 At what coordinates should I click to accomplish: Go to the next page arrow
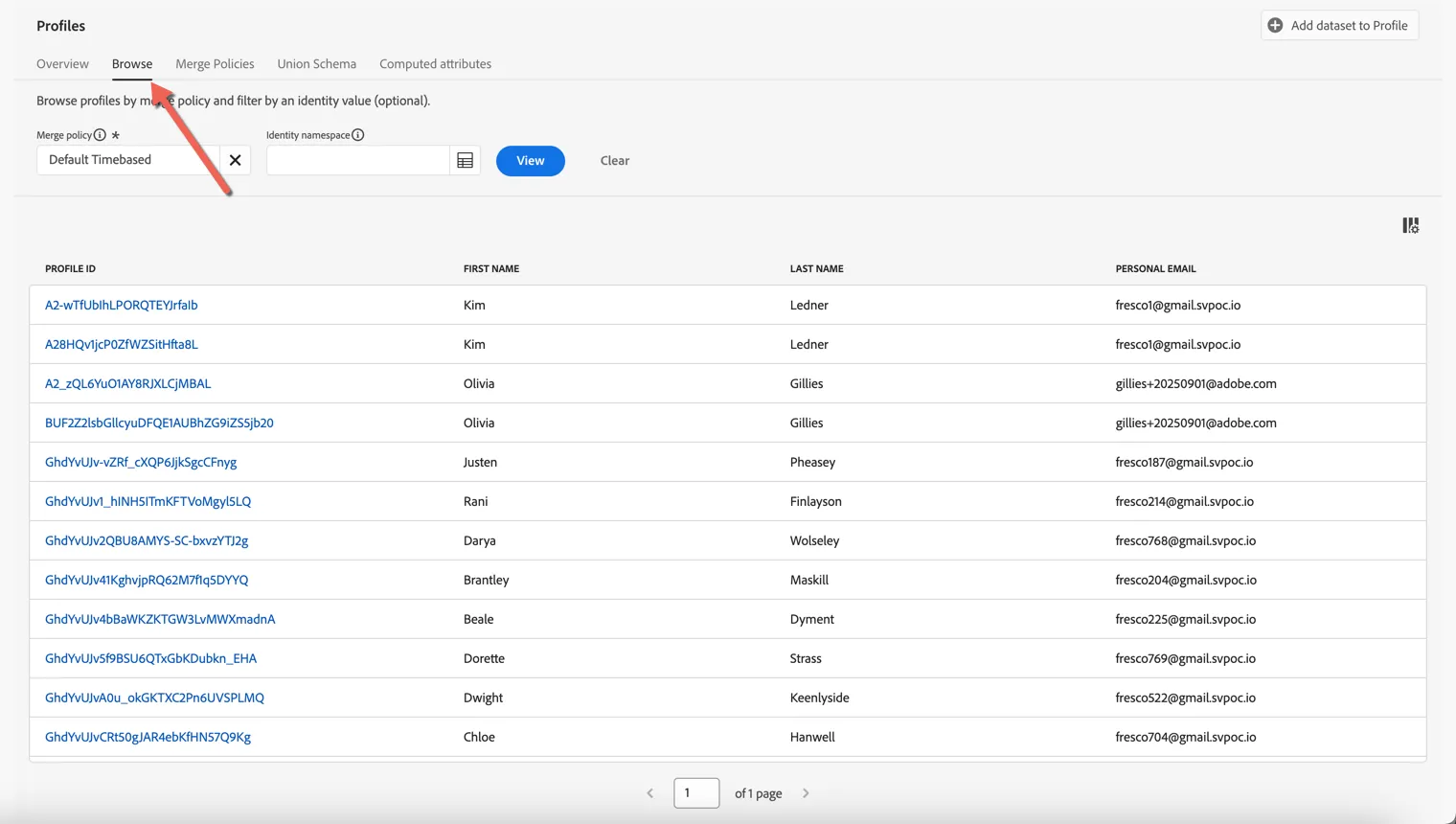point(806,793)
